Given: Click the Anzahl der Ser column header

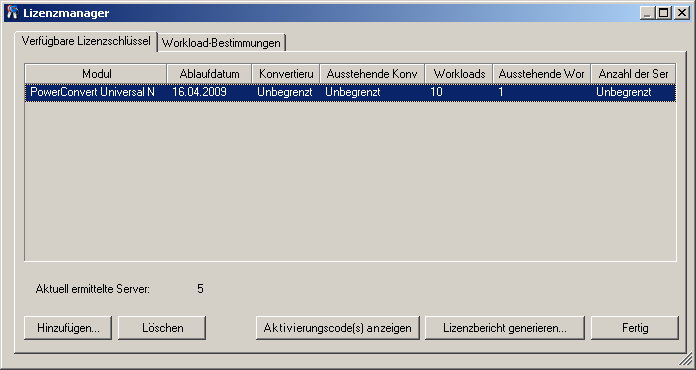Looking at the screenshot, I should pyautogui.click(x=633, y=74).
